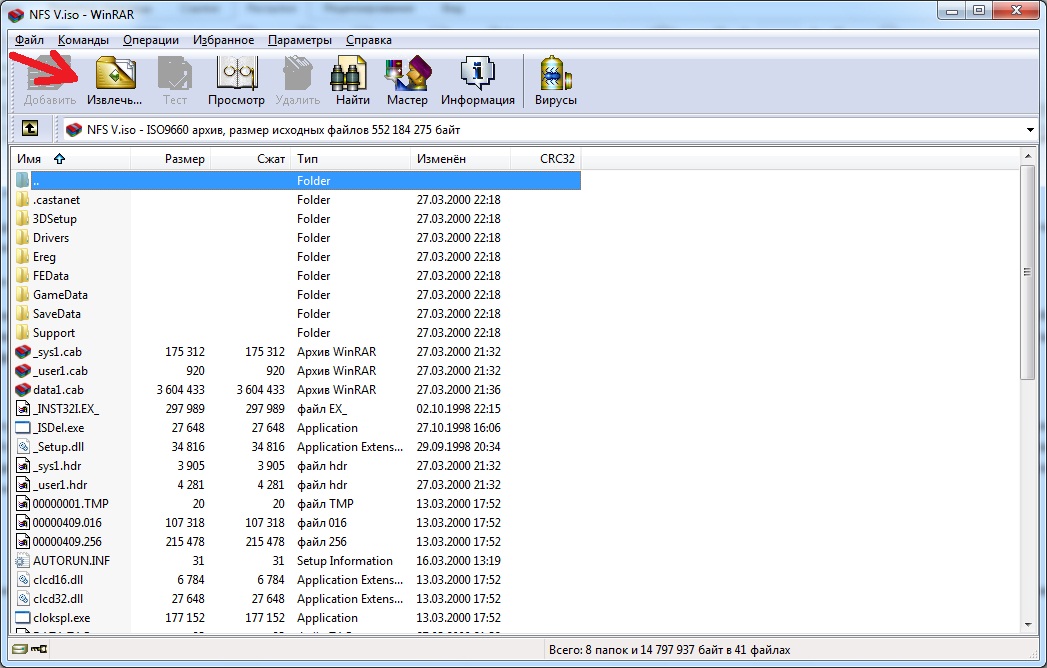Click the Удалить (Delete) toolbar icon
Viewport: 1047px width, 668px height.
click(298, 73)
